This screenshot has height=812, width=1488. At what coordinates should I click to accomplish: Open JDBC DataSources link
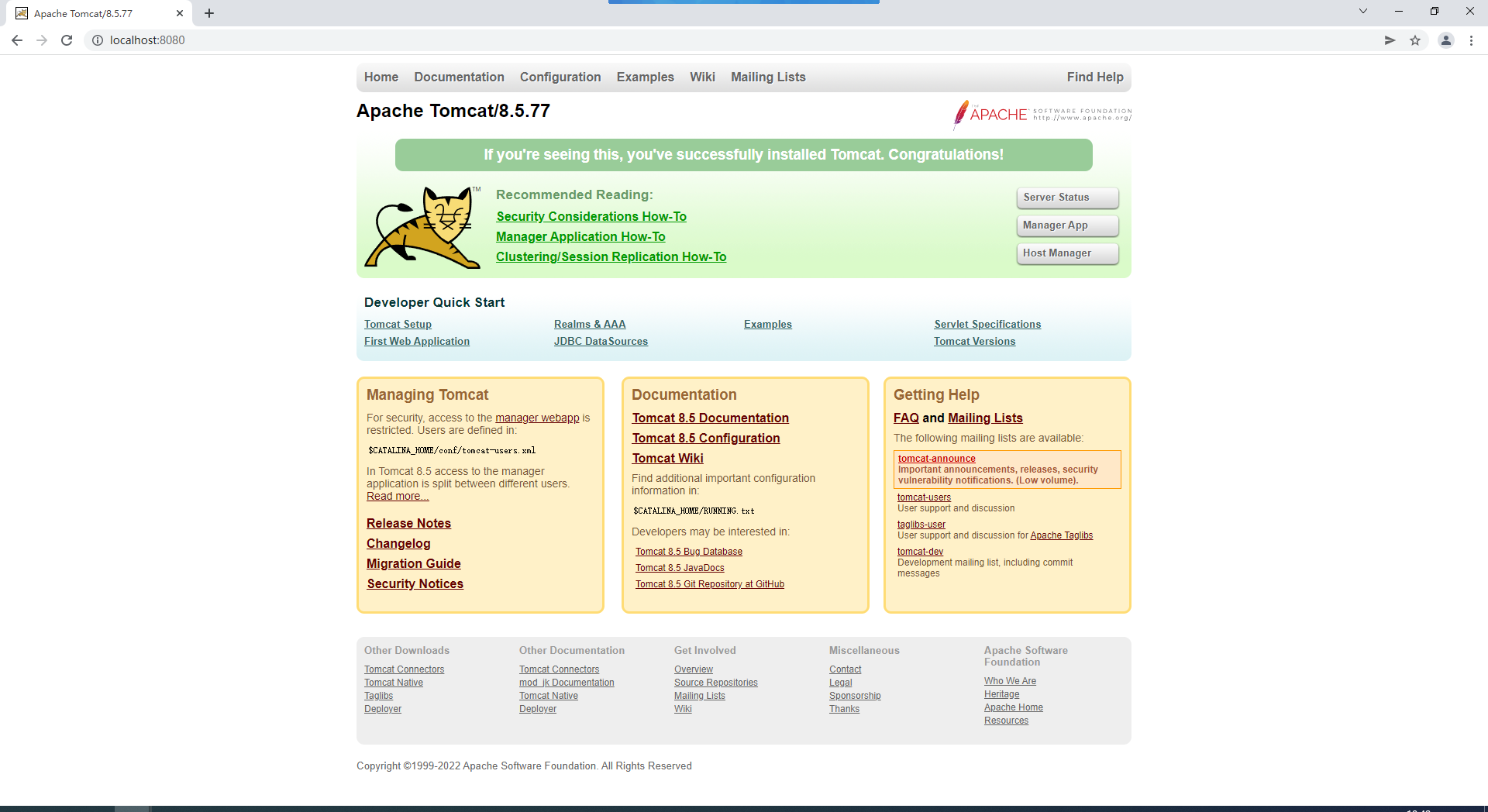pos(601,341)
